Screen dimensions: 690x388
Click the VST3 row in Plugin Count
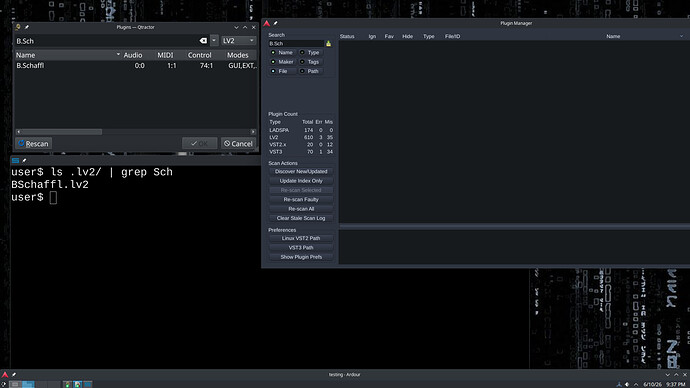301,152
